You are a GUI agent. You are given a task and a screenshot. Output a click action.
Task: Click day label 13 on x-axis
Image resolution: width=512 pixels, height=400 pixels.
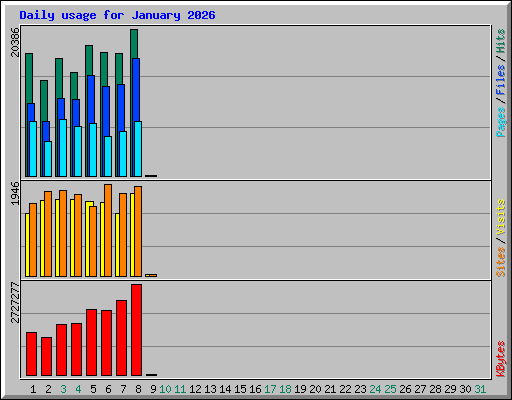click(x=210, y=389)
